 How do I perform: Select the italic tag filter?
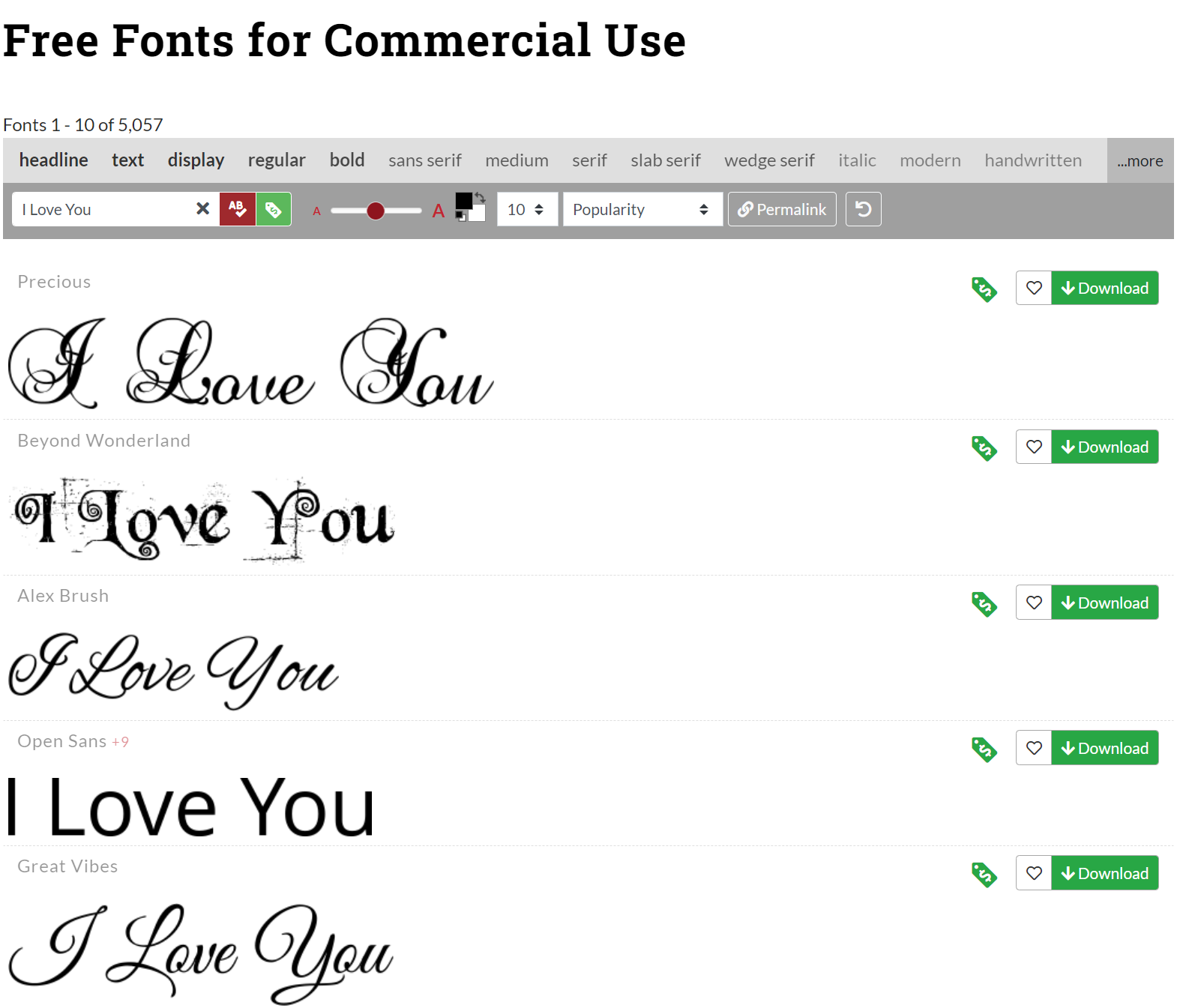tap(857, 160)
